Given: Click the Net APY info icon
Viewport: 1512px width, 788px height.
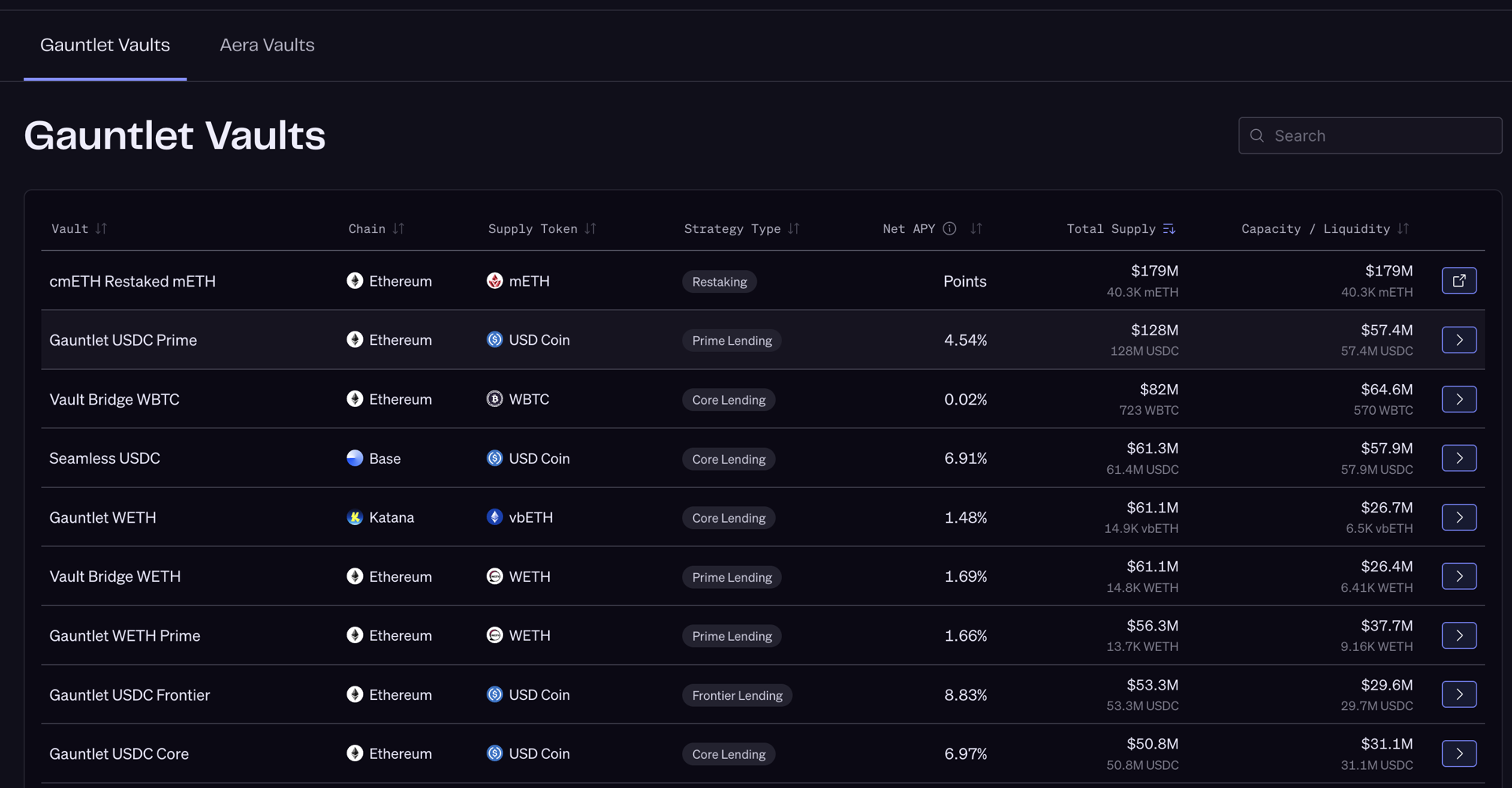Looking at the screenshot, I should [x=950, y=228].
